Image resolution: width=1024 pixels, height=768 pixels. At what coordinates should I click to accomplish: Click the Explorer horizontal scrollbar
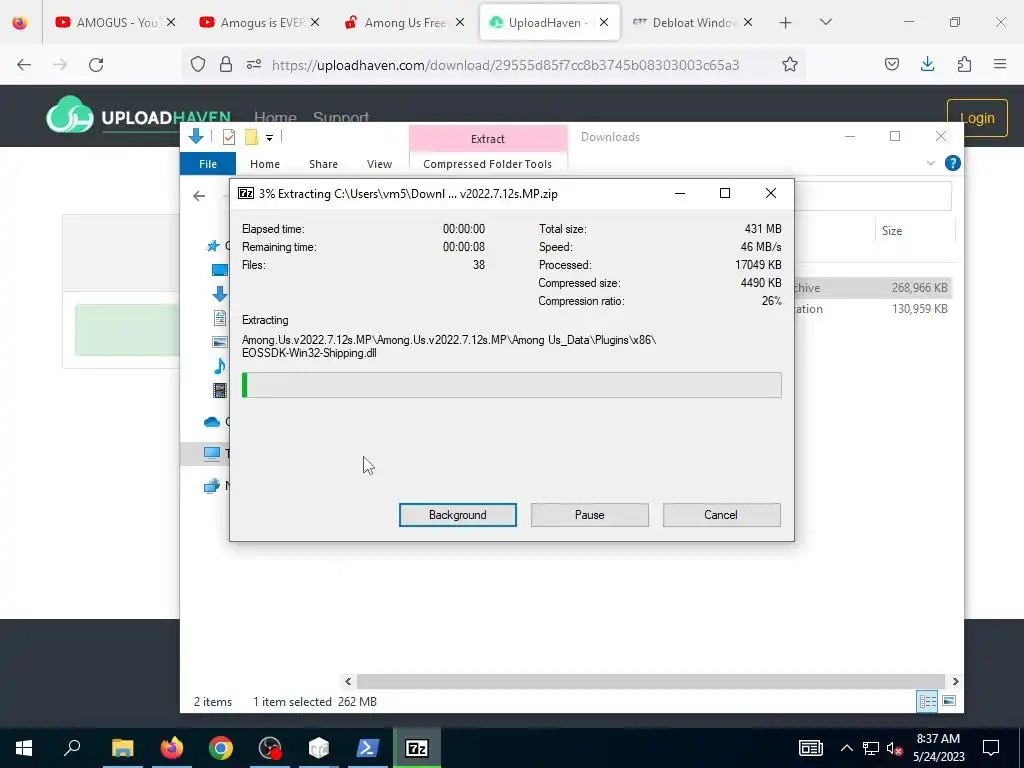point(650,681)
